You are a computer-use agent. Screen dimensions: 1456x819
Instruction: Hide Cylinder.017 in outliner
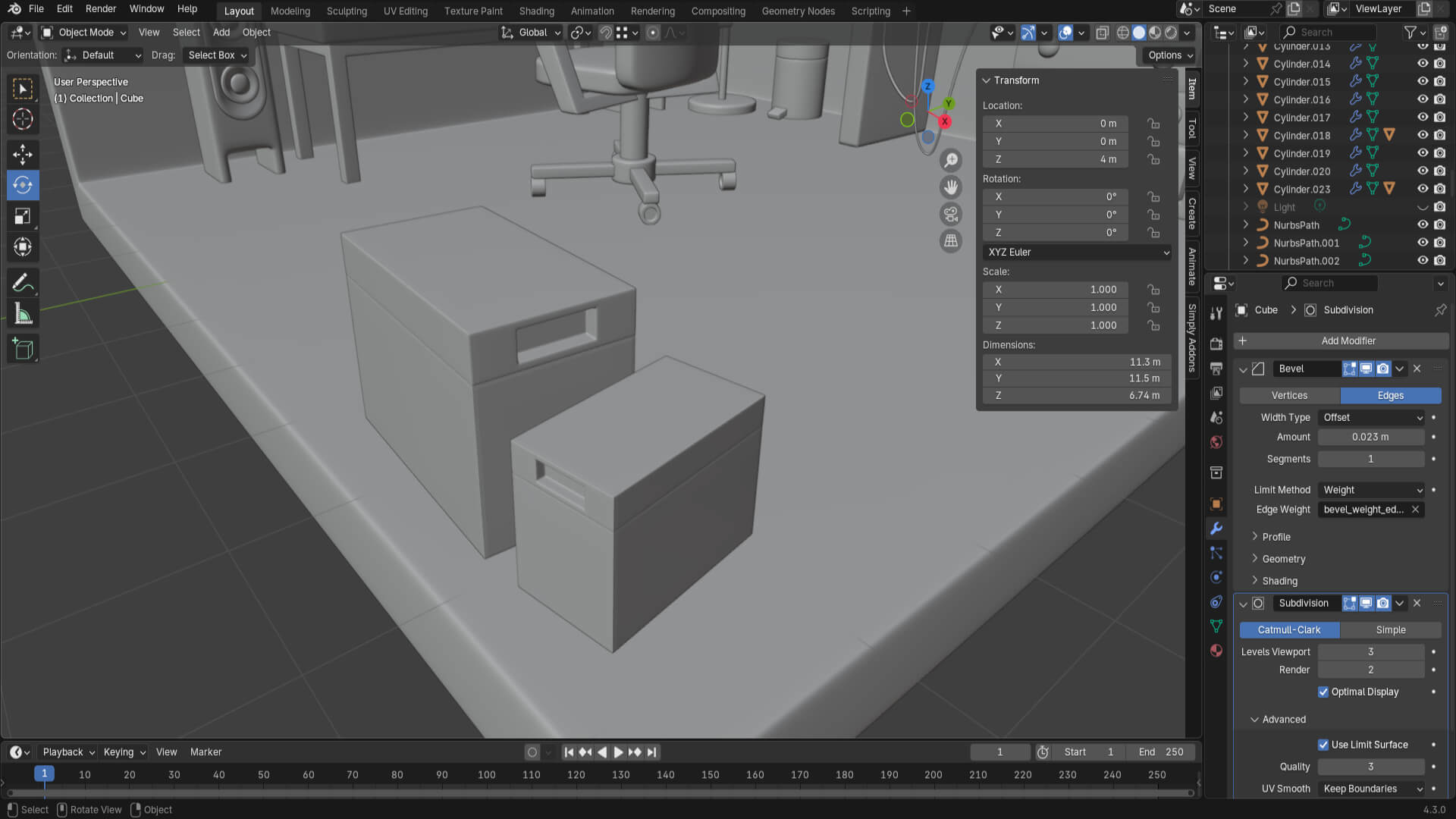pyautogui.click(x=1423, y=118)
